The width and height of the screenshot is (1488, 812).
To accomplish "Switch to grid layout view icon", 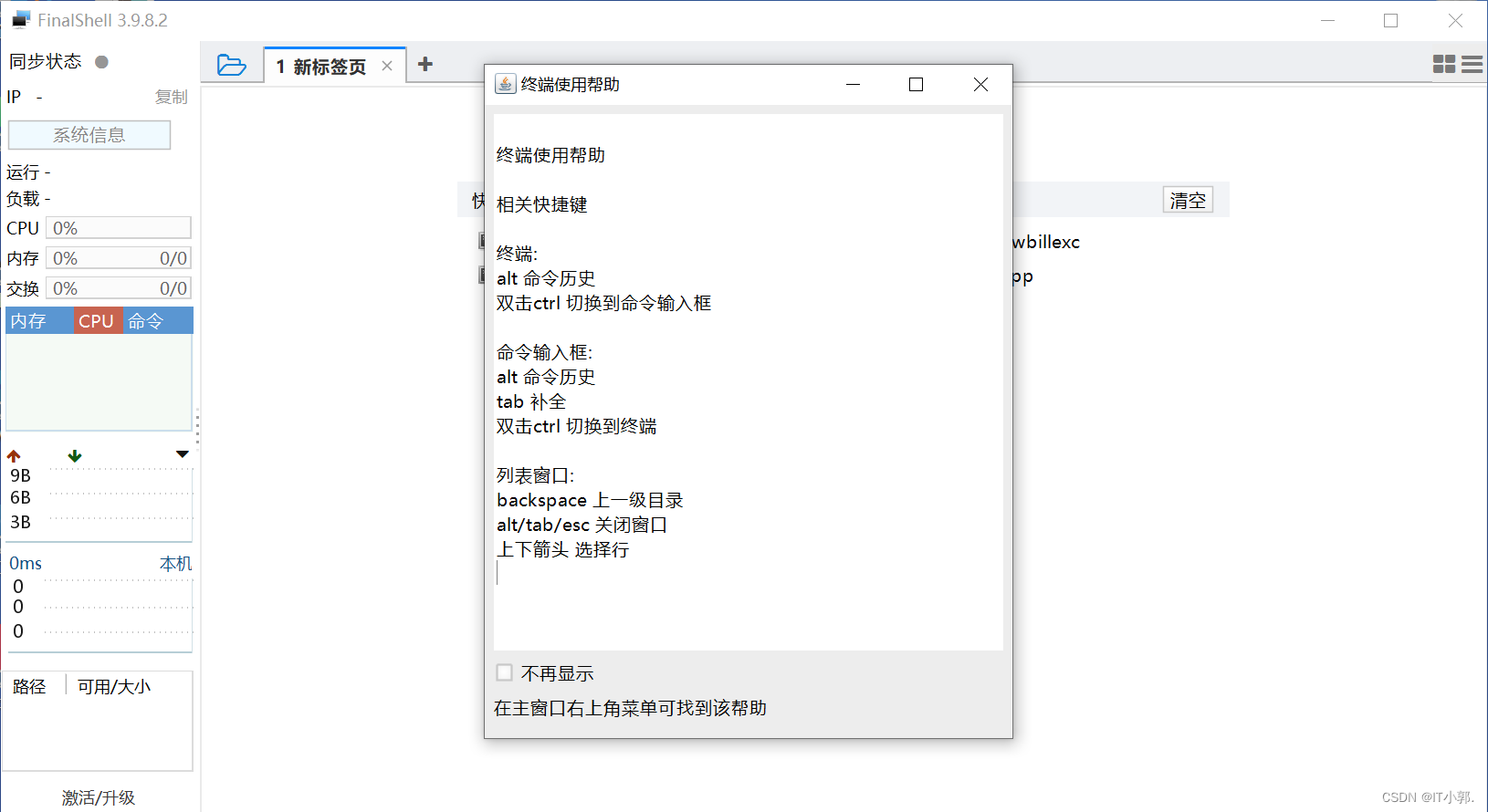I will (1444, 64).
